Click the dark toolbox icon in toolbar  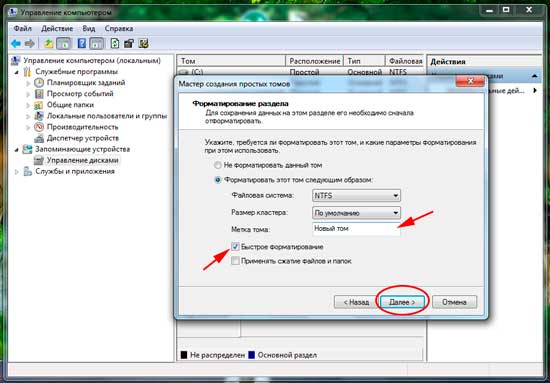tap(129, 43)
